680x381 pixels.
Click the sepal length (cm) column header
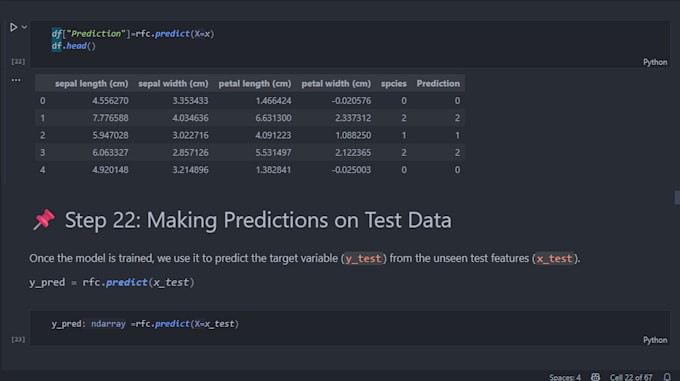(92, 84)
